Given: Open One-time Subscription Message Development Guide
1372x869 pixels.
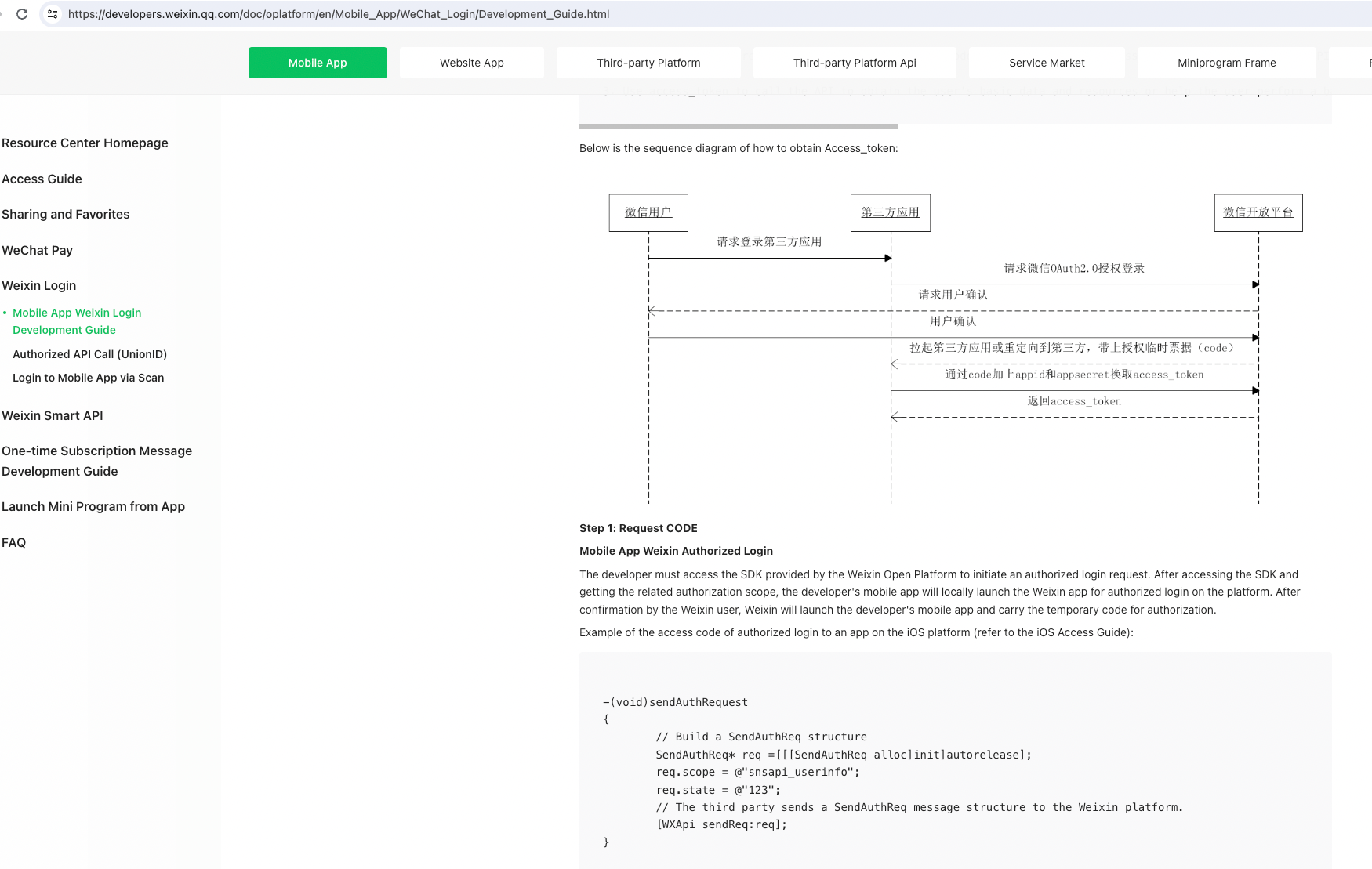Looking at the screenshot, I should 96,462.
